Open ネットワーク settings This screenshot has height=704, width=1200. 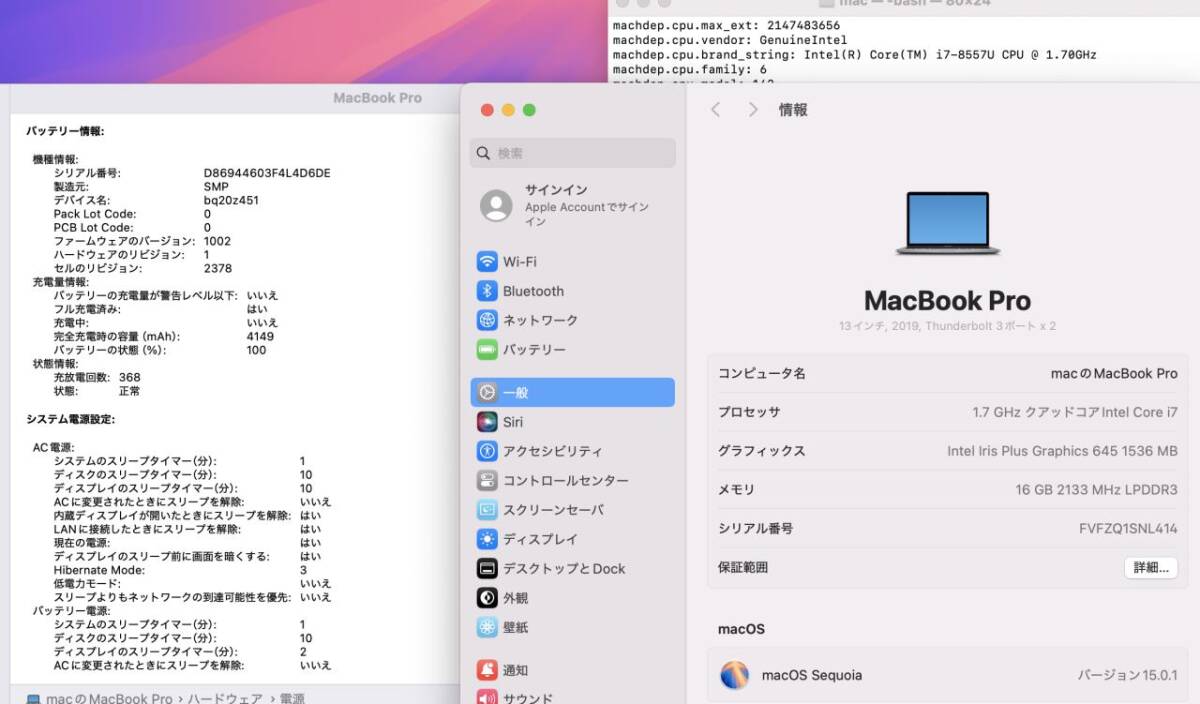click(540, 320)
